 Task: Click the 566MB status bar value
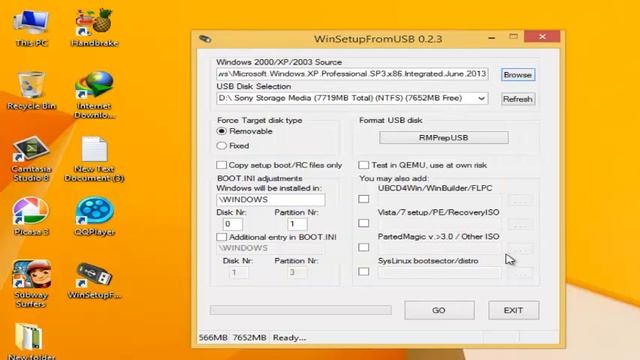(x=213, y=338)
